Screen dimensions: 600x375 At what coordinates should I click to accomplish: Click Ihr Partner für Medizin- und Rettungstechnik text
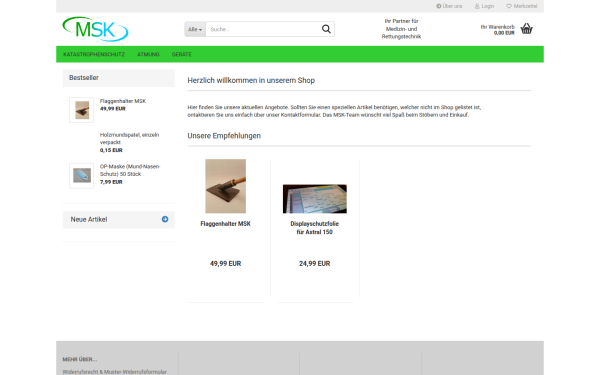[401, 29]
